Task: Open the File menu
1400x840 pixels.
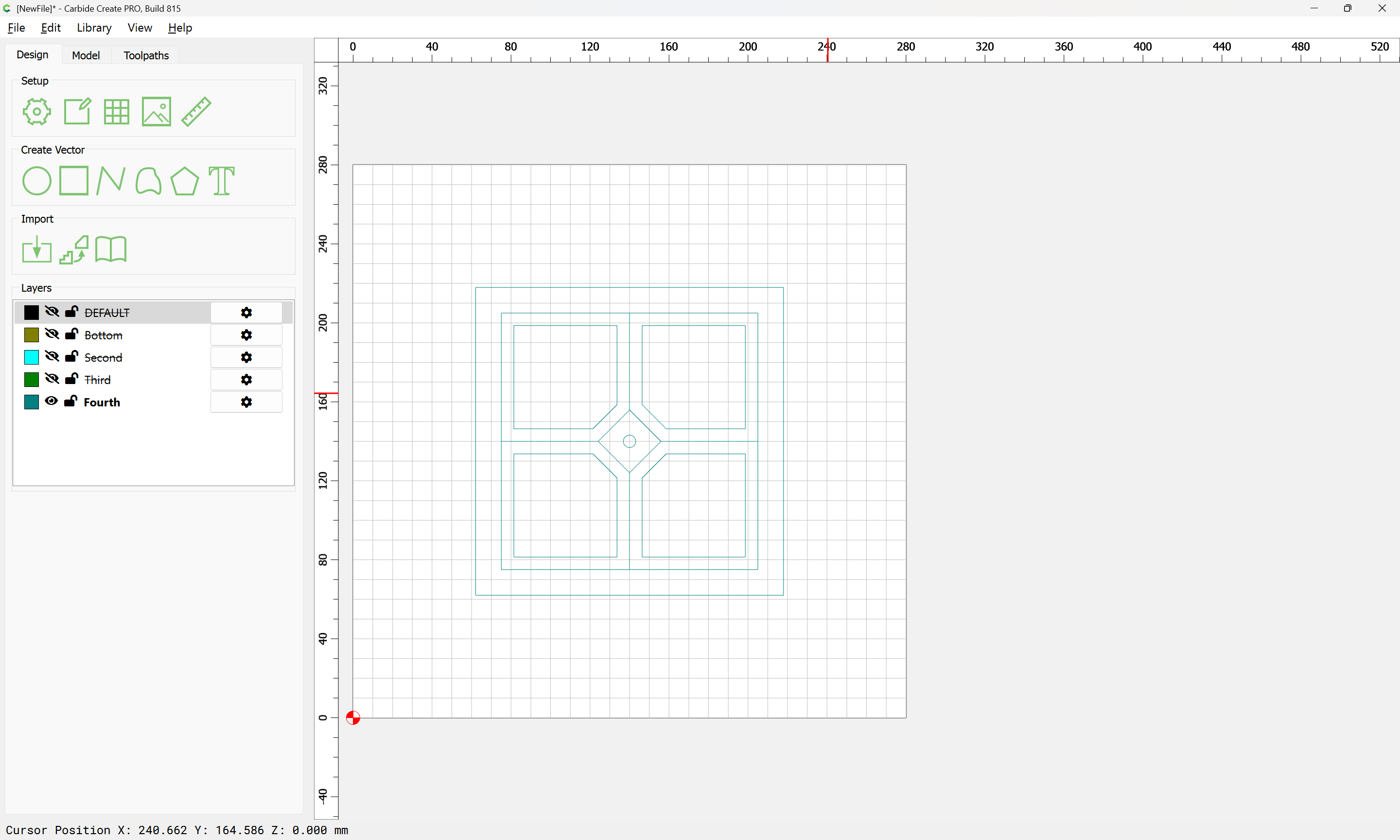Action: pos(17,28)
